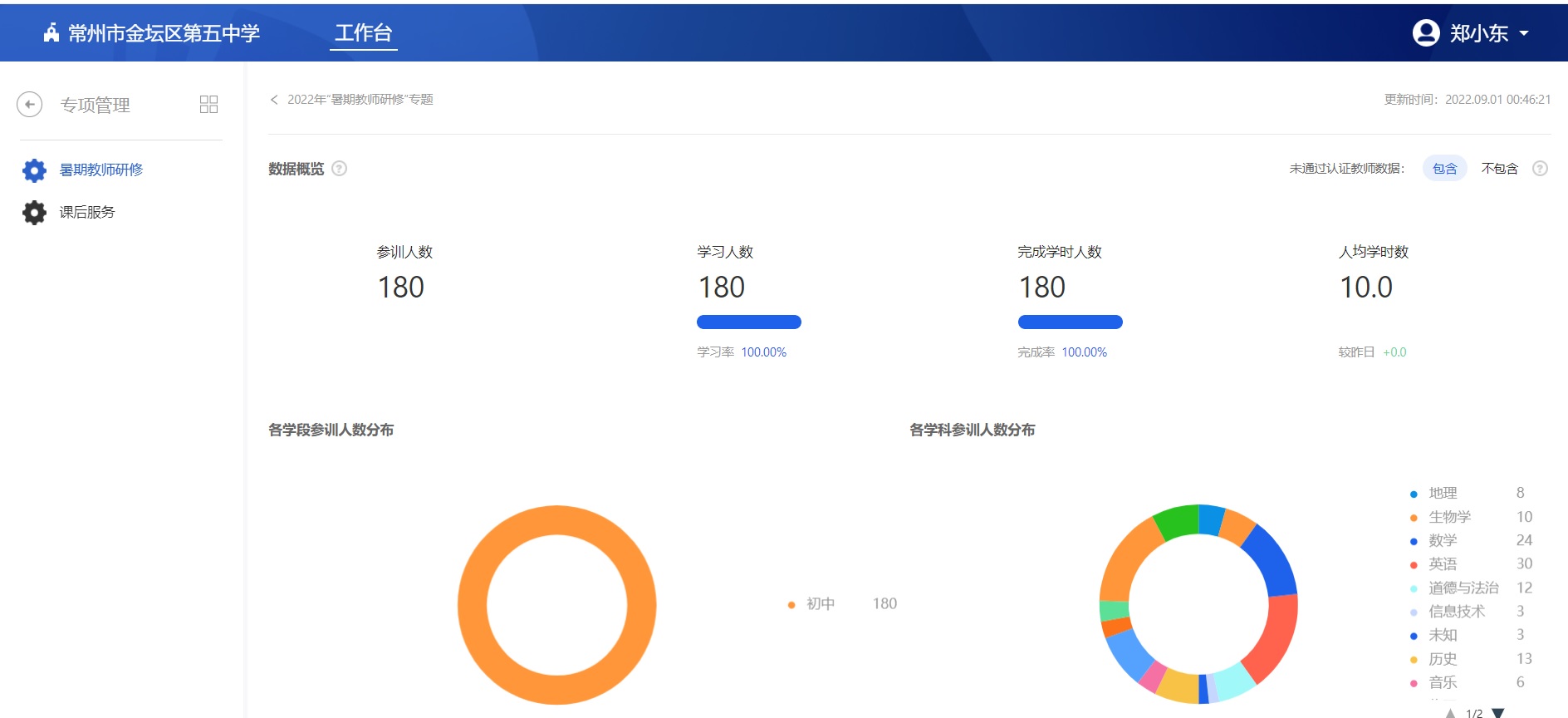Image resolution: width=1568 pixels, height=718 pixels.
Task: Toggle 音乐 legend entry
Action: pos(1468,682)
